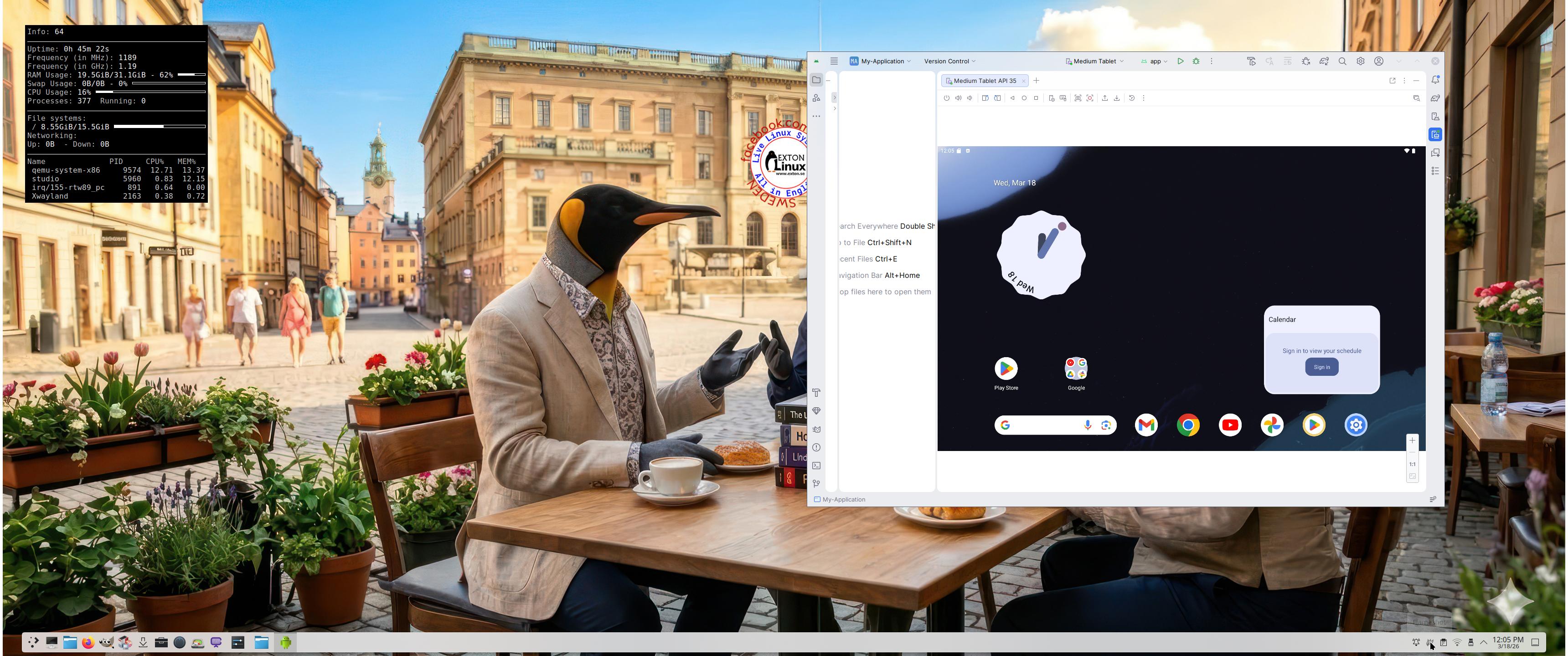Viewport: 1568px width, 656px height.
Task: Take an emulator screenshot with the camera icon
Action: (1078, 98)
